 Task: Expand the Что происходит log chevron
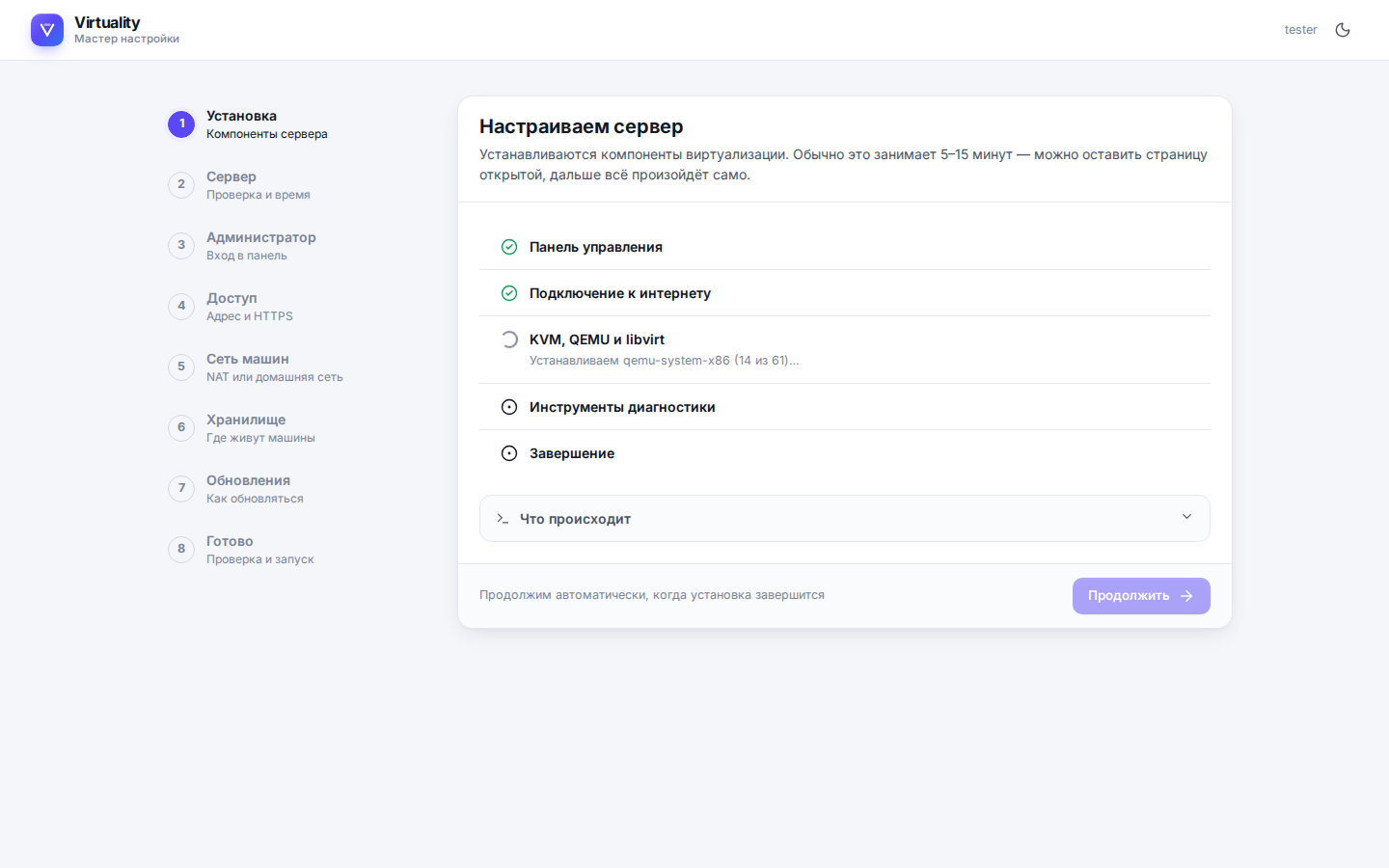point(1186,517)
